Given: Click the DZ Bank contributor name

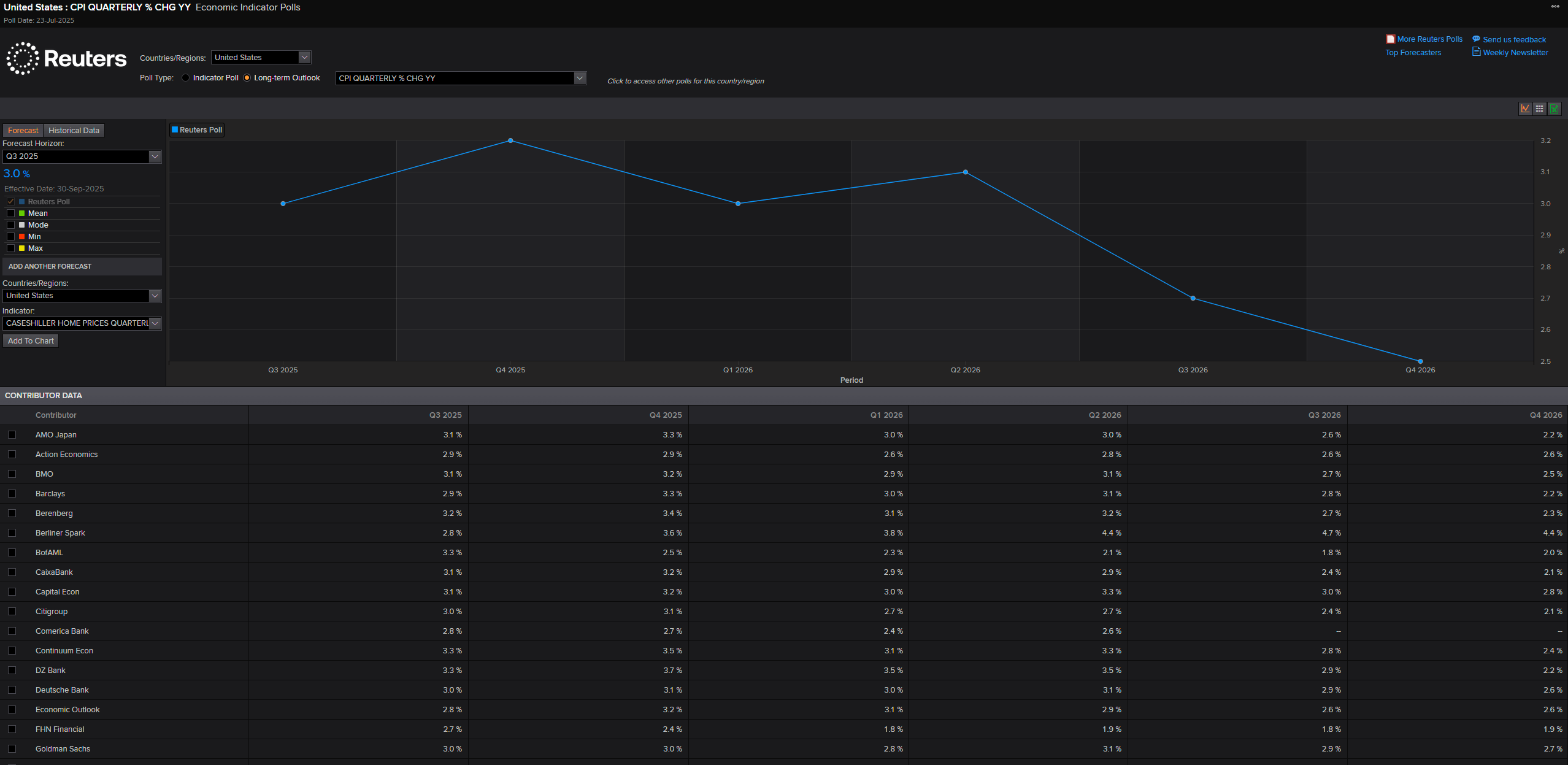Looking at the screenshot, I should pyautogui.click(x=50, y=671).
